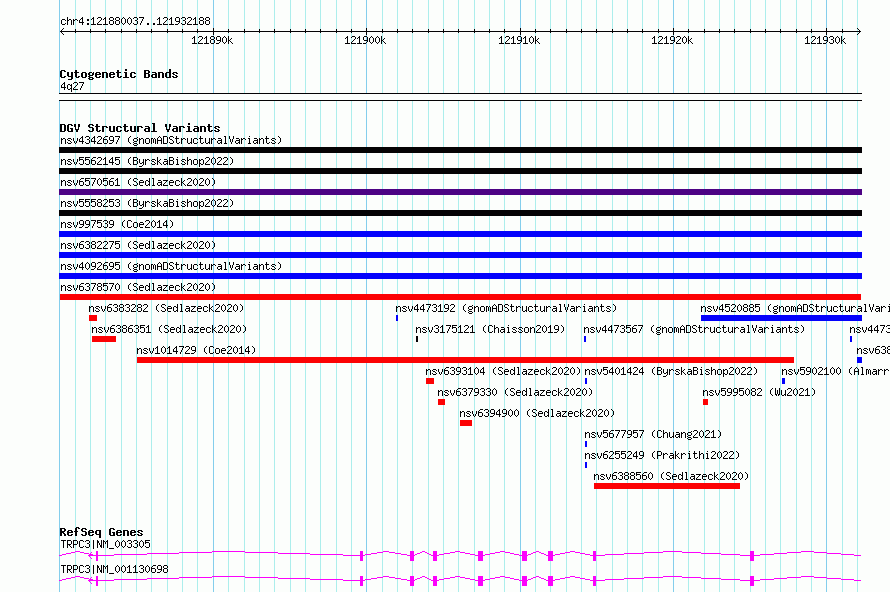Select the RefSeq Genes track heading
The height and width of the screenshot is (592, 890).
tap(101, 532)
